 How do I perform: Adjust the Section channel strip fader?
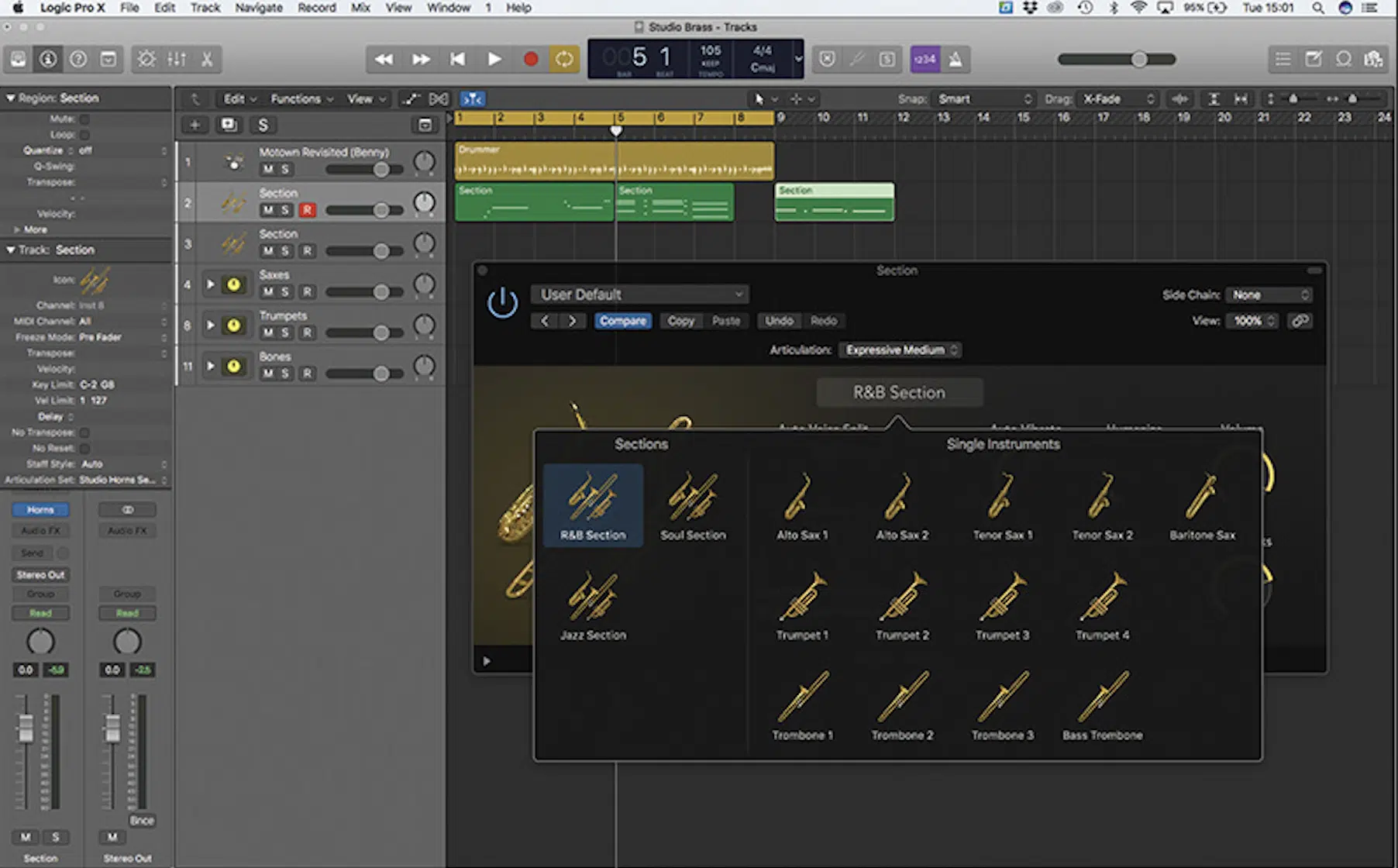click(x=26, y=728)
